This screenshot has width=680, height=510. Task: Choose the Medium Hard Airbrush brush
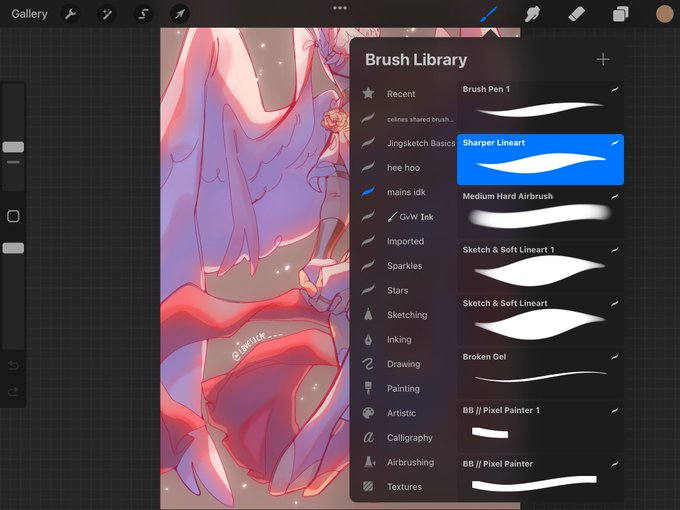tap(540, 213)
